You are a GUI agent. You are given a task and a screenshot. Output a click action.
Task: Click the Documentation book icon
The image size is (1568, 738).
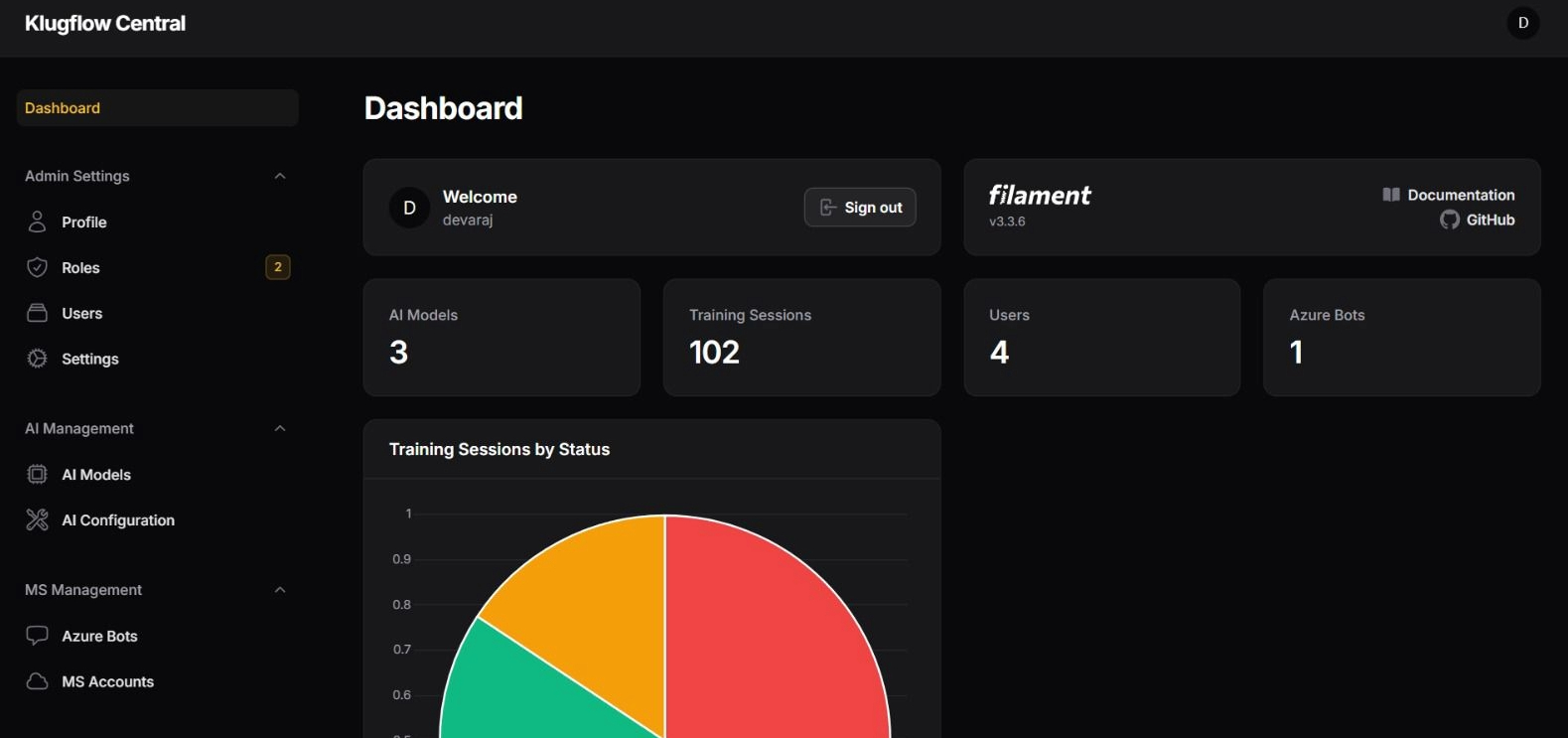point(1391,195)
